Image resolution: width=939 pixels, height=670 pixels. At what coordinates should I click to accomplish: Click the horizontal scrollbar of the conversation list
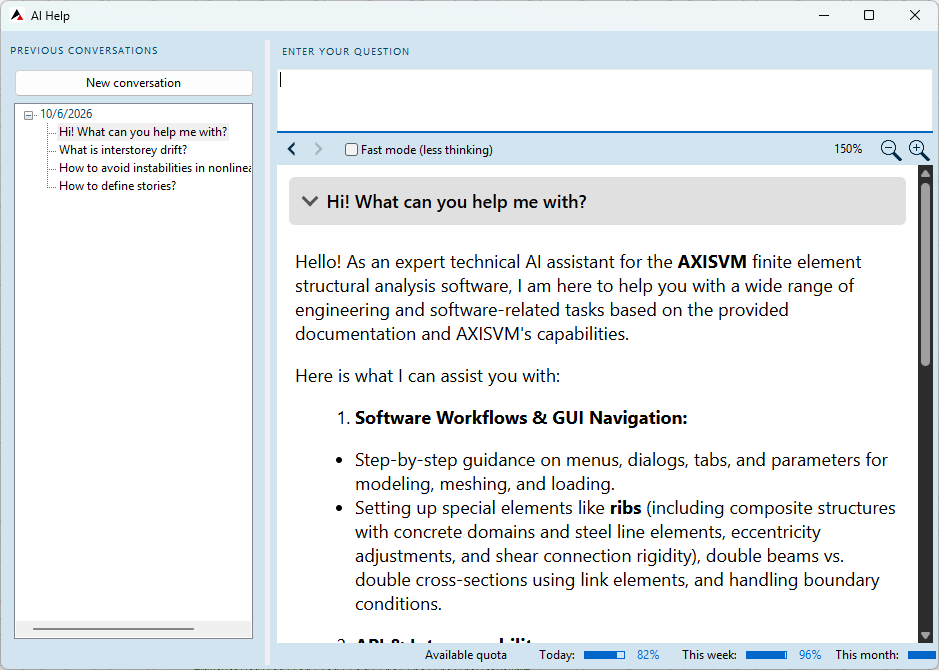click(113, 629)
